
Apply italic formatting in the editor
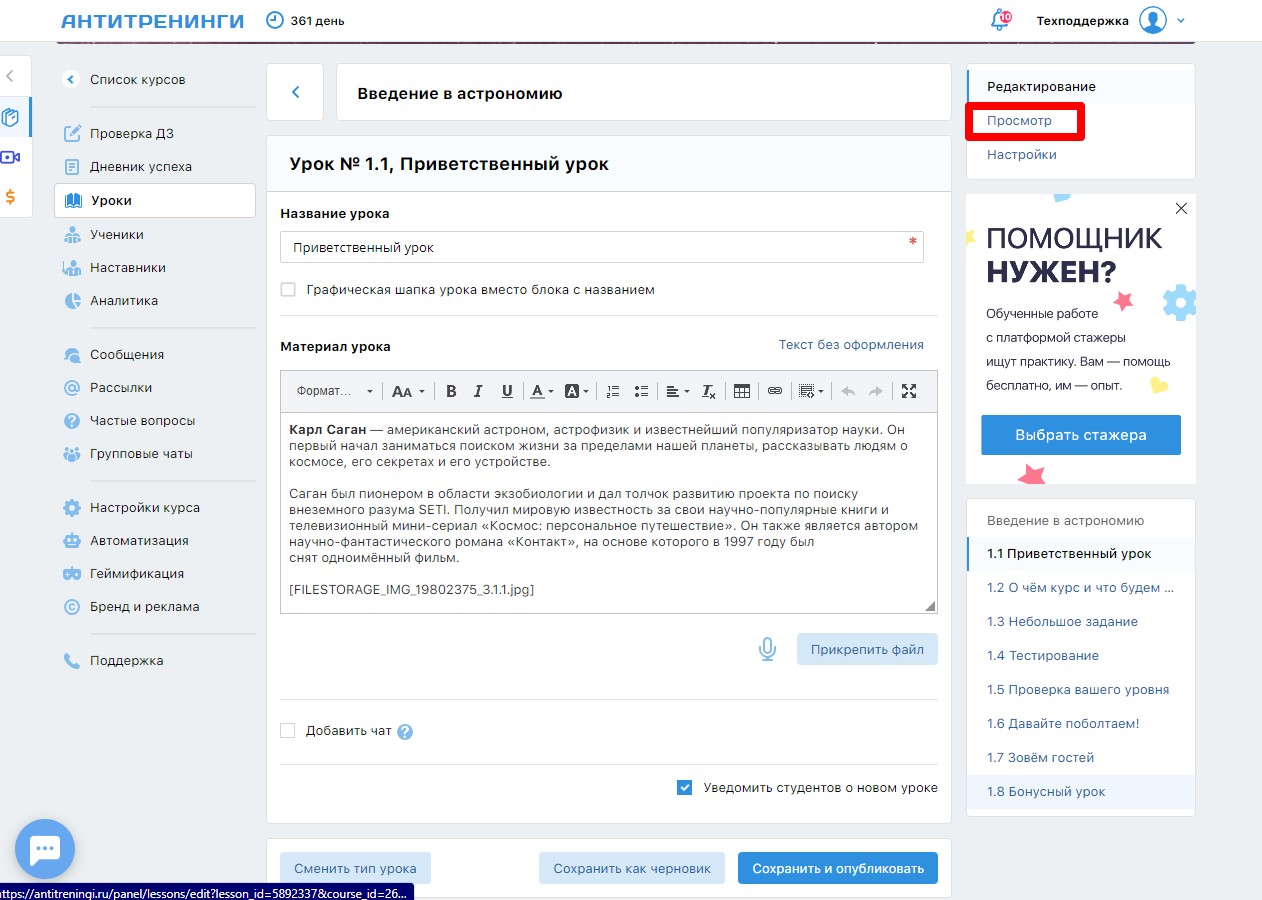pyautogui.click(x=478, y=391)
